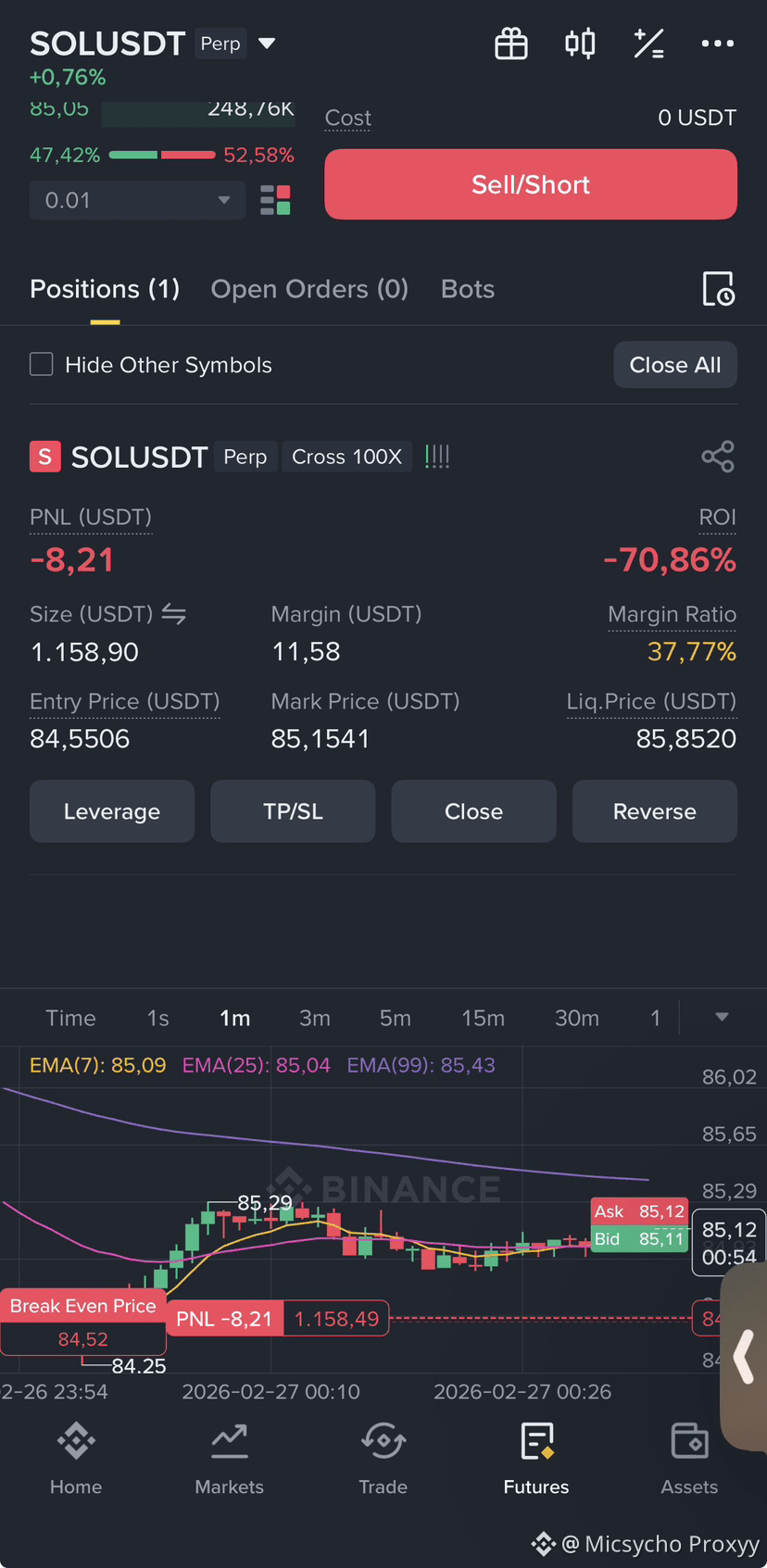Open the TP/SL settings button
Image resolution: width=767 pixels, height=1568 pixels.
point(293,811)
